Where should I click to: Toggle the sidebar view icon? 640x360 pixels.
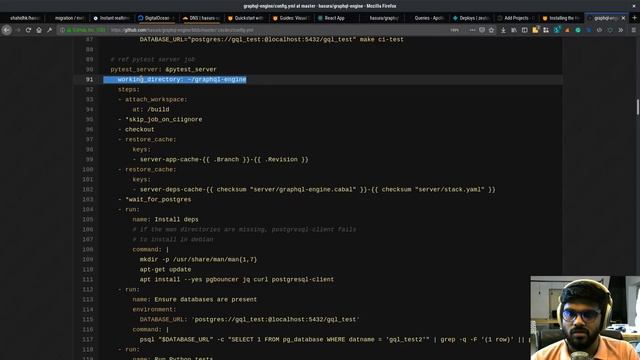[524, 30]
